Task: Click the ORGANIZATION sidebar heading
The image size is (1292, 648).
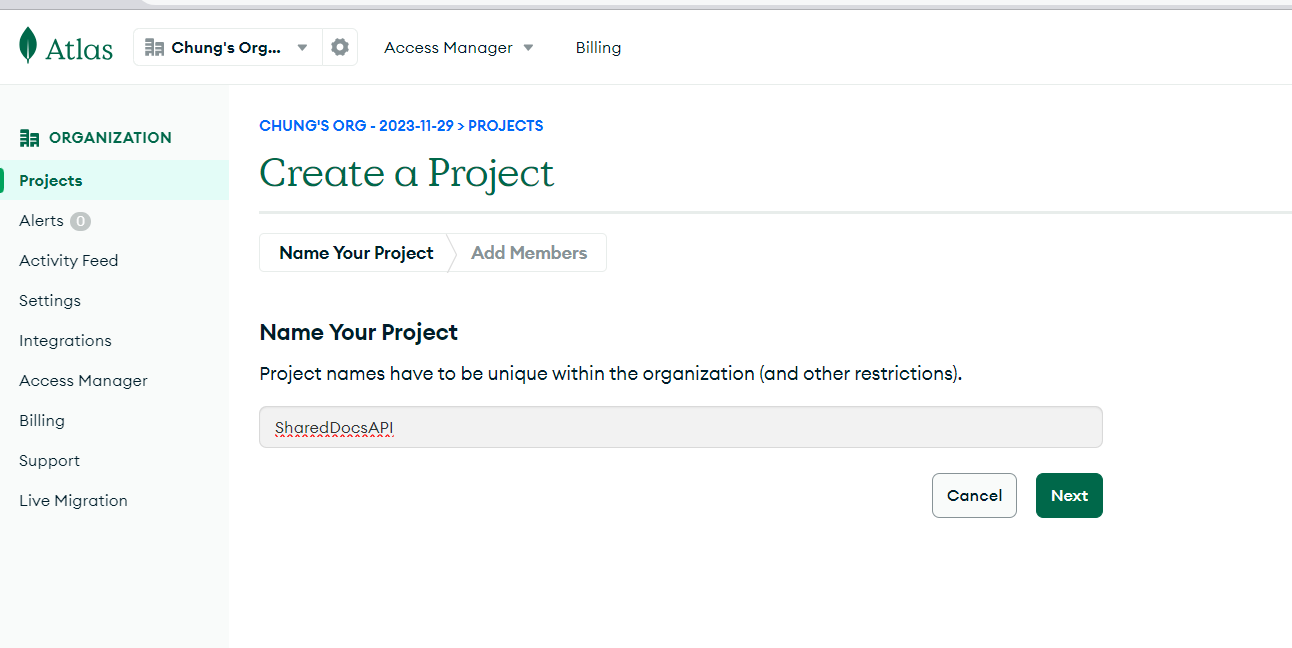Action: [x=110, y=138]
